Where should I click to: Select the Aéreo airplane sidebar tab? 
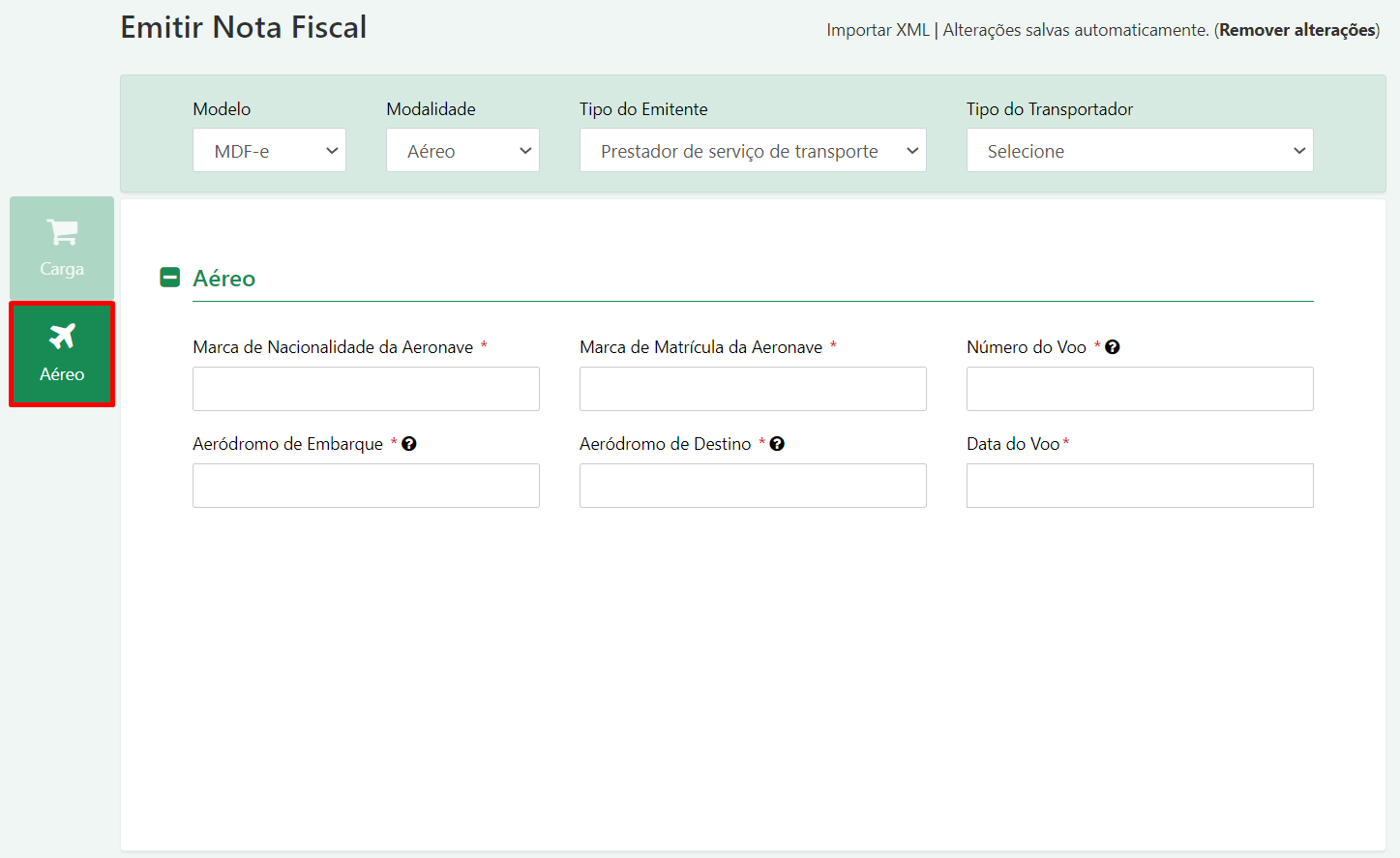(x=62, y=354)
